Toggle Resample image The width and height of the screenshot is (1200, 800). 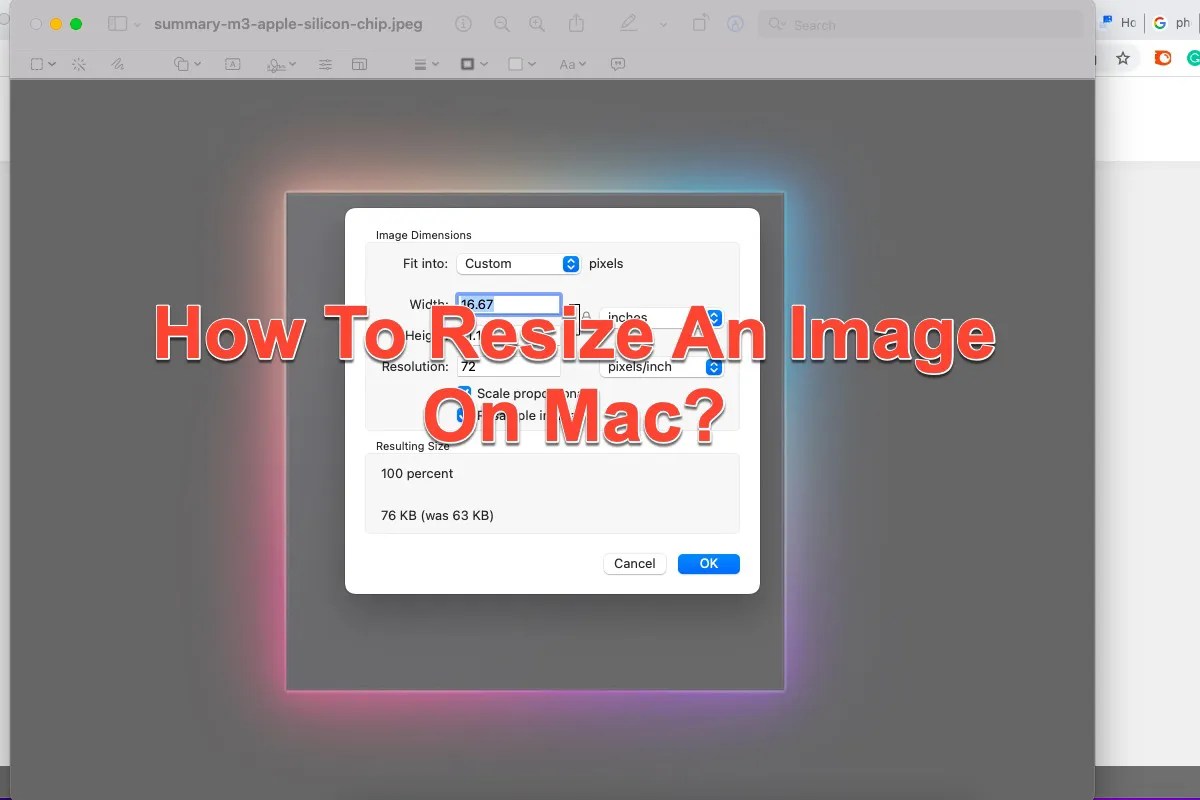(x=463, y=415)
